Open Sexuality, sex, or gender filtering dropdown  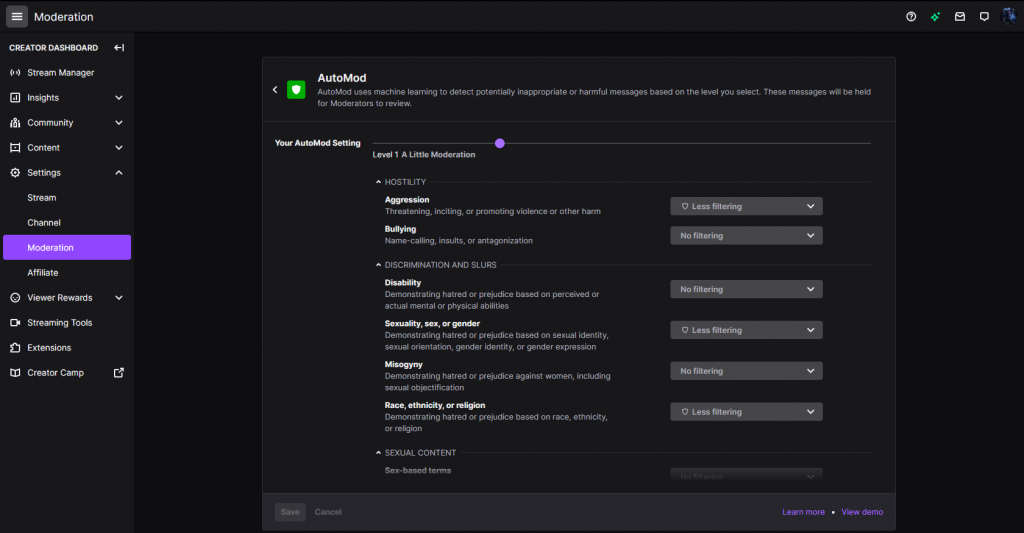[x=746, y=331]
